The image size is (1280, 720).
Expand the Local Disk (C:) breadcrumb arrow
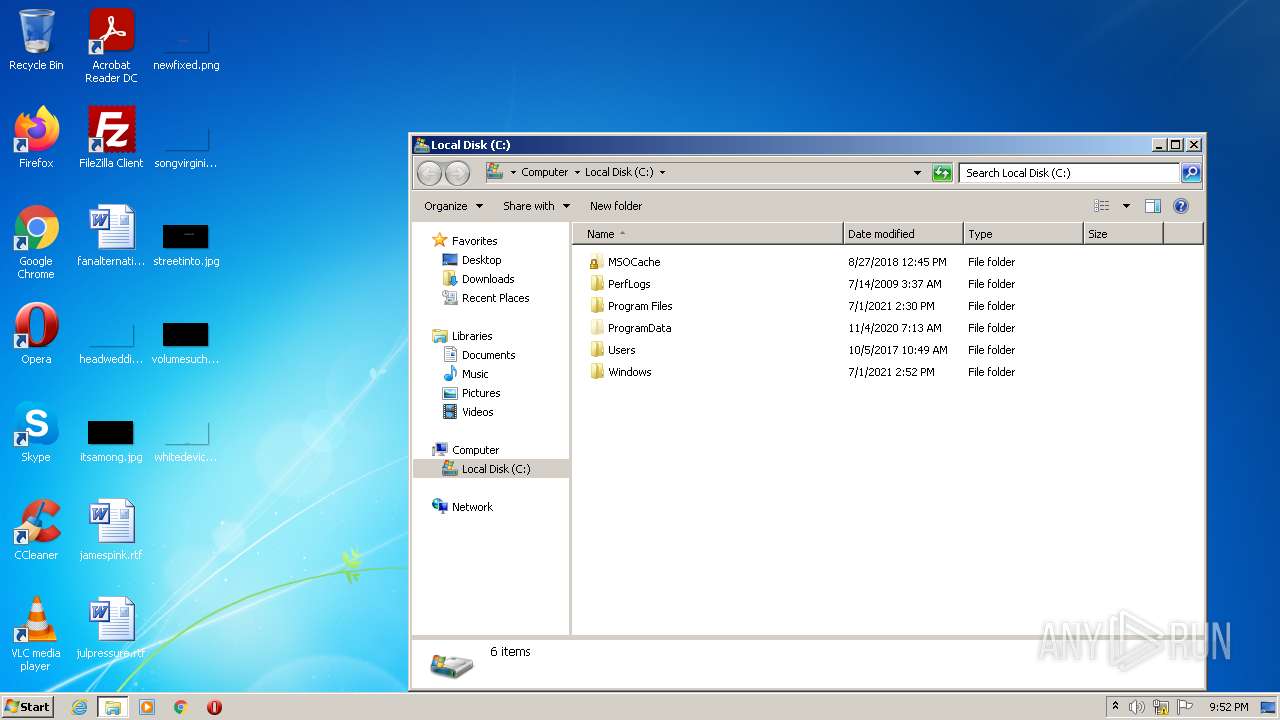click(x=662, y=172)
